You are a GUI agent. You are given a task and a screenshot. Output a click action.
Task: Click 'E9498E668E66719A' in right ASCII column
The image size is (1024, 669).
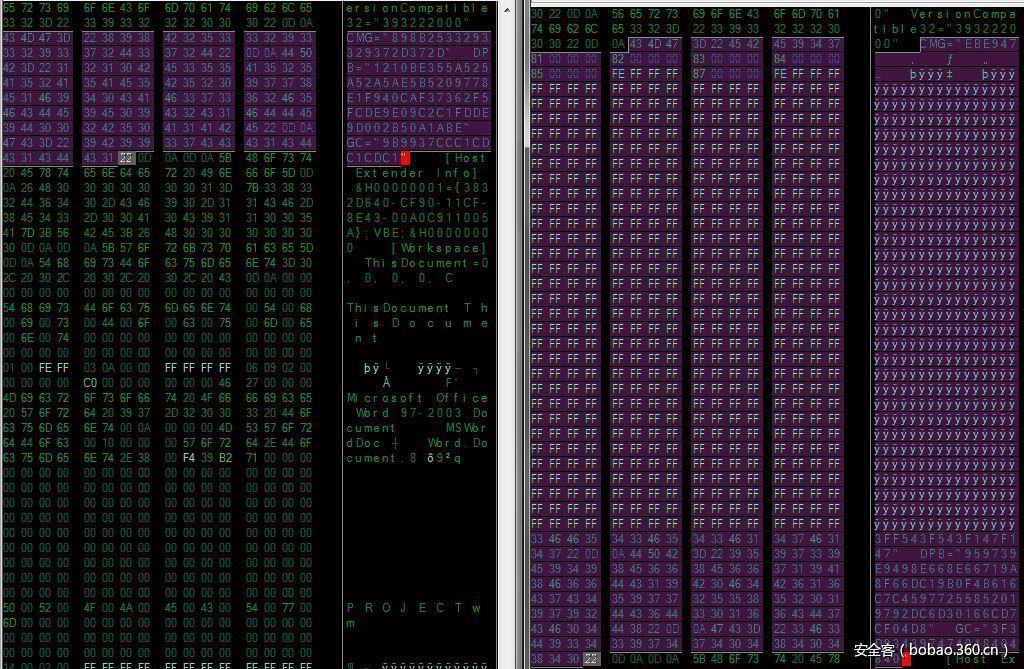tap(946, 569)
